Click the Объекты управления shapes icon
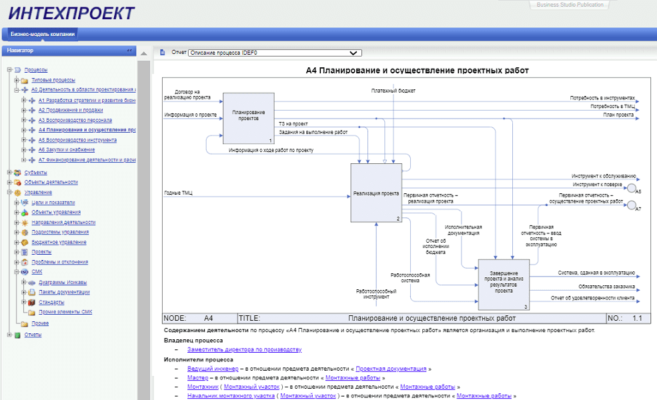This screenshot has height=400, width=657. [25, 212]
